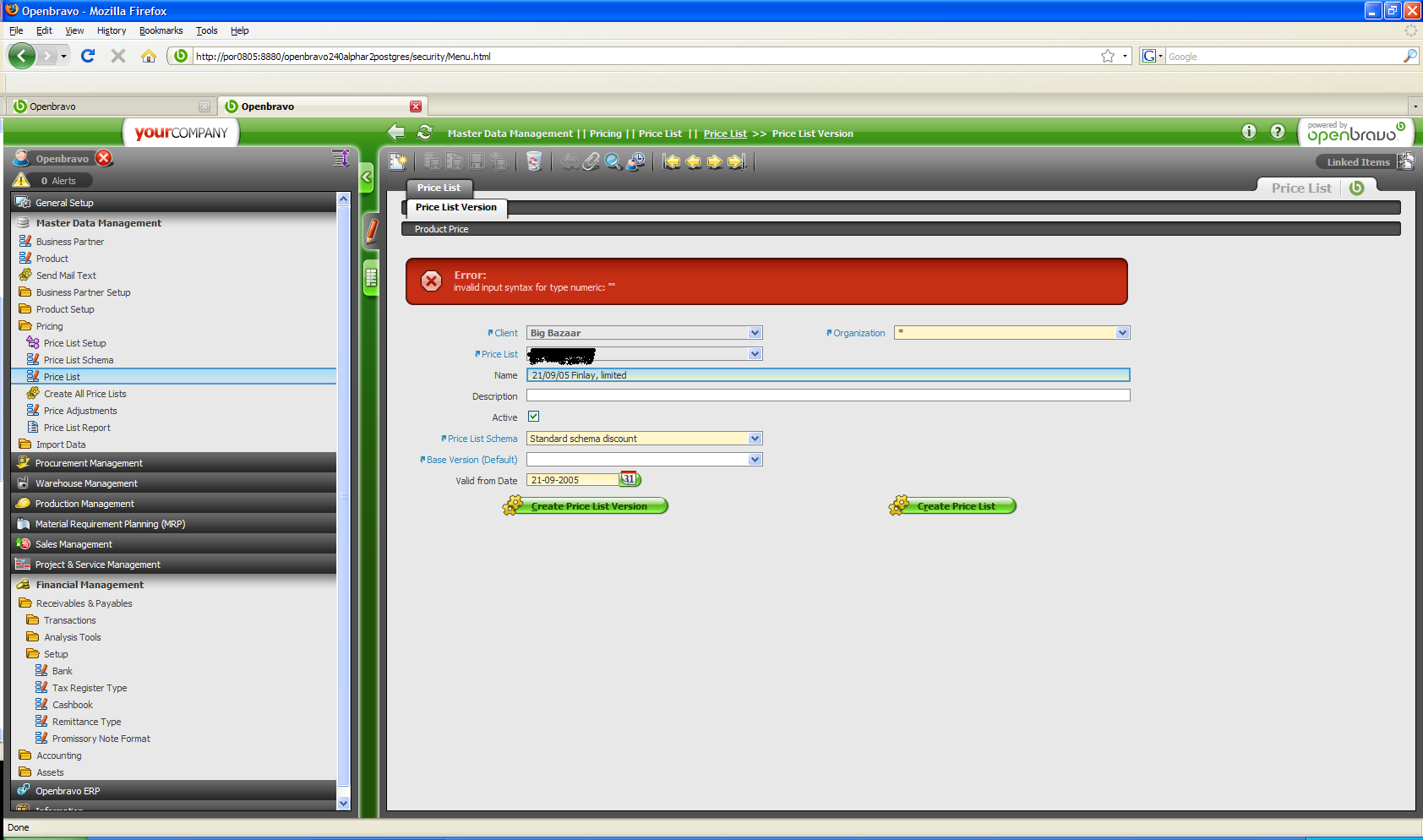Image resolution: width=1423 pixels, height=840 pixels.
Task: Collapse the Pricing folder in the menu
Action: [25, 326]
